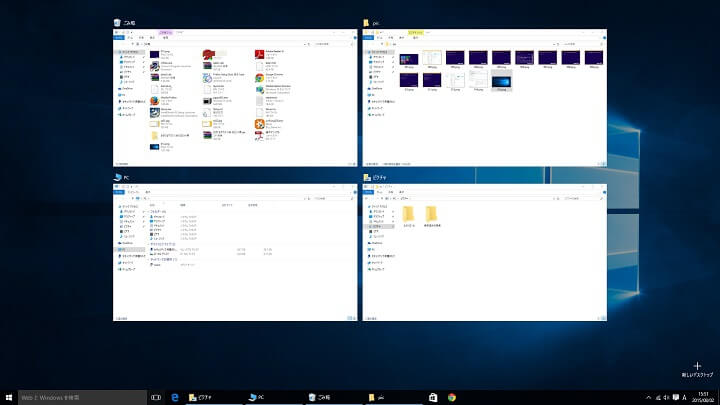Open the volume icon in system tray
Screen dimensions: 720x405
pyautogui.click(x=666, y=398)
